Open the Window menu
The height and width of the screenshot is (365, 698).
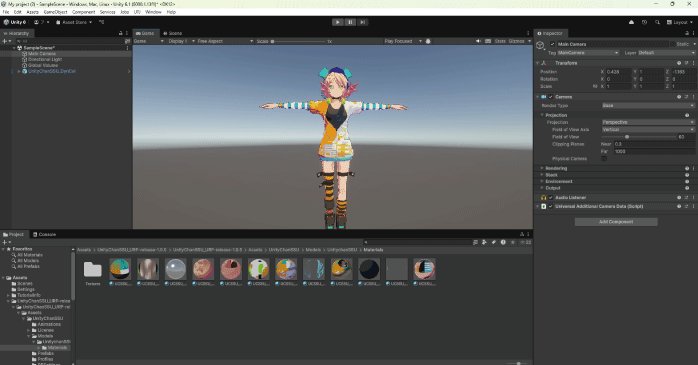(153, 12)
